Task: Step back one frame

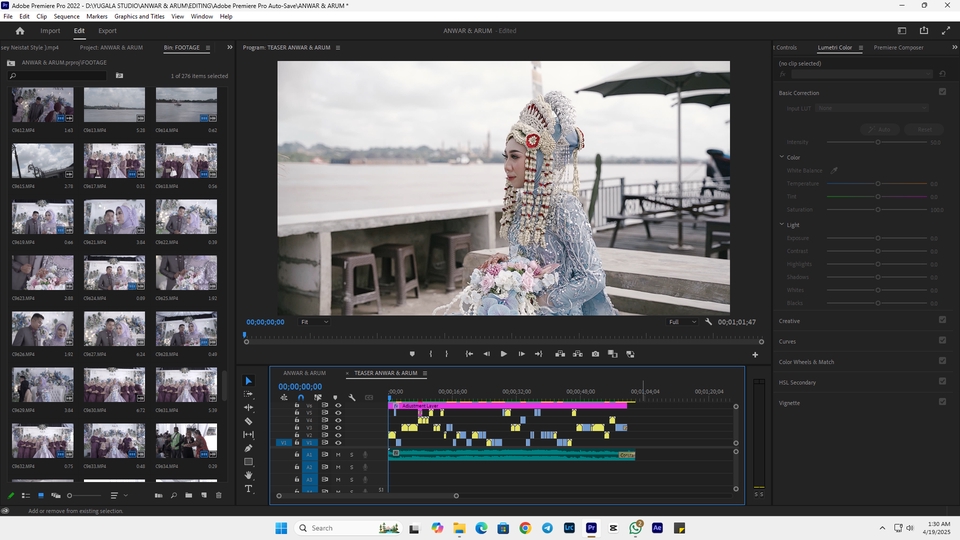Action: coord(487,354)
